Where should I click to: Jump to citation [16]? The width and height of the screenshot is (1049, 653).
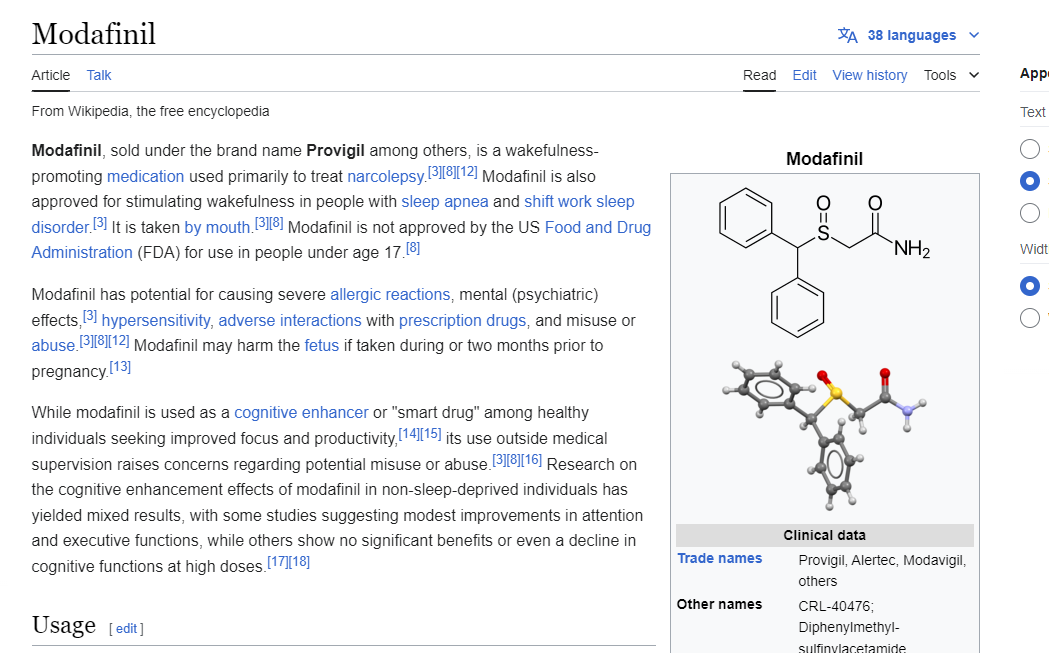(531, 460)
